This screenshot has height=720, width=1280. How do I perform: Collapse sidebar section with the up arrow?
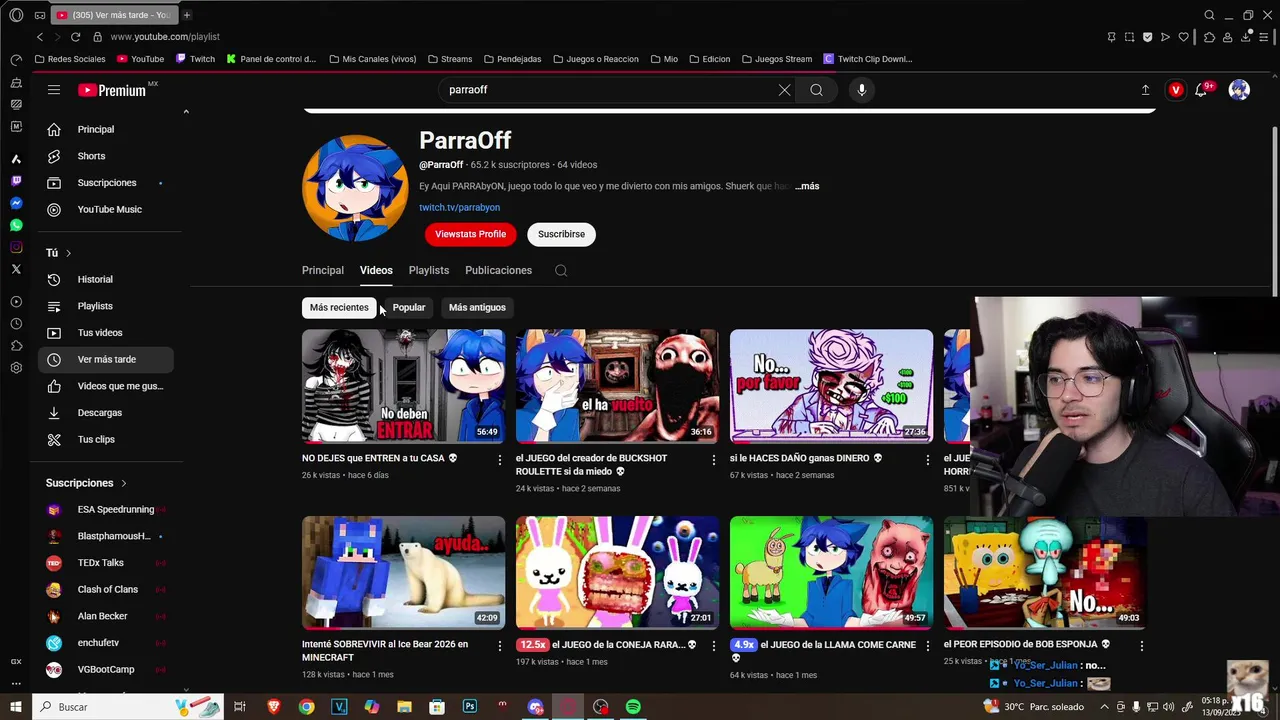186,111
